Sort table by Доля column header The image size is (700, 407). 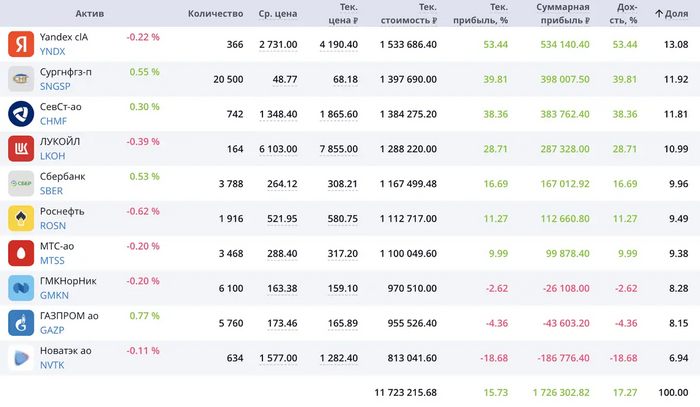tap(672, 13)
